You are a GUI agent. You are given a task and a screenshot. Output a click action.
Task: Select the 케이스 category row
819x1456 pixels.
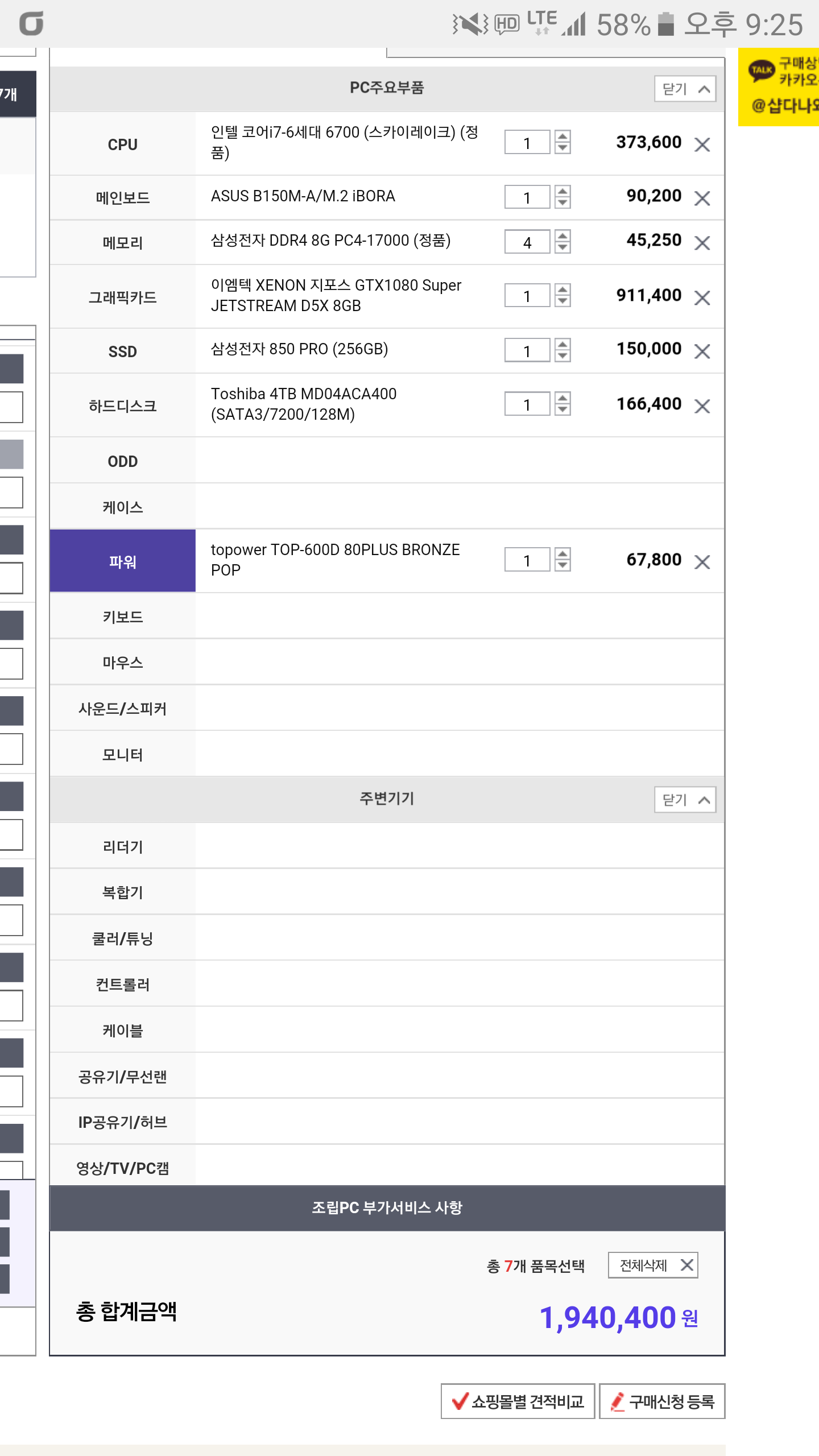[123, 507]
